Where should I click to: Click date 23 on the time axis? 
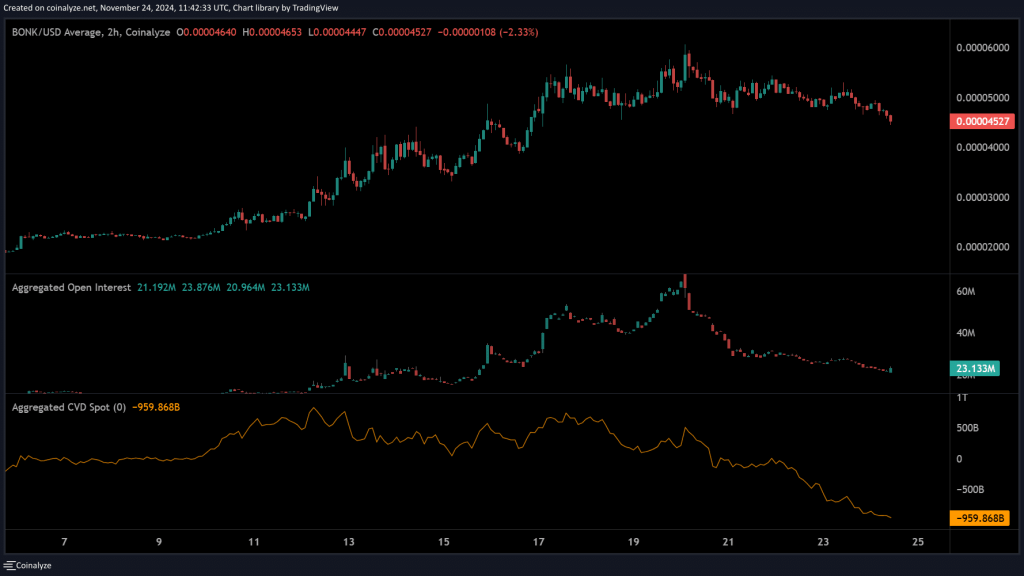[x=823, y=542]
